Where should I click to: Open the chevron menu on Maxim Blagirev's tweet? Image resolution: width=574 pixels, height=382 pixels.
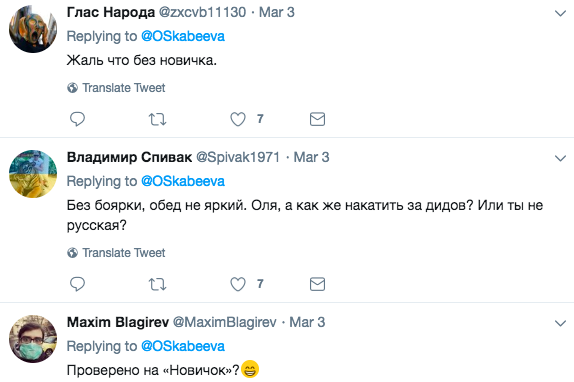[x=560, y=323]
